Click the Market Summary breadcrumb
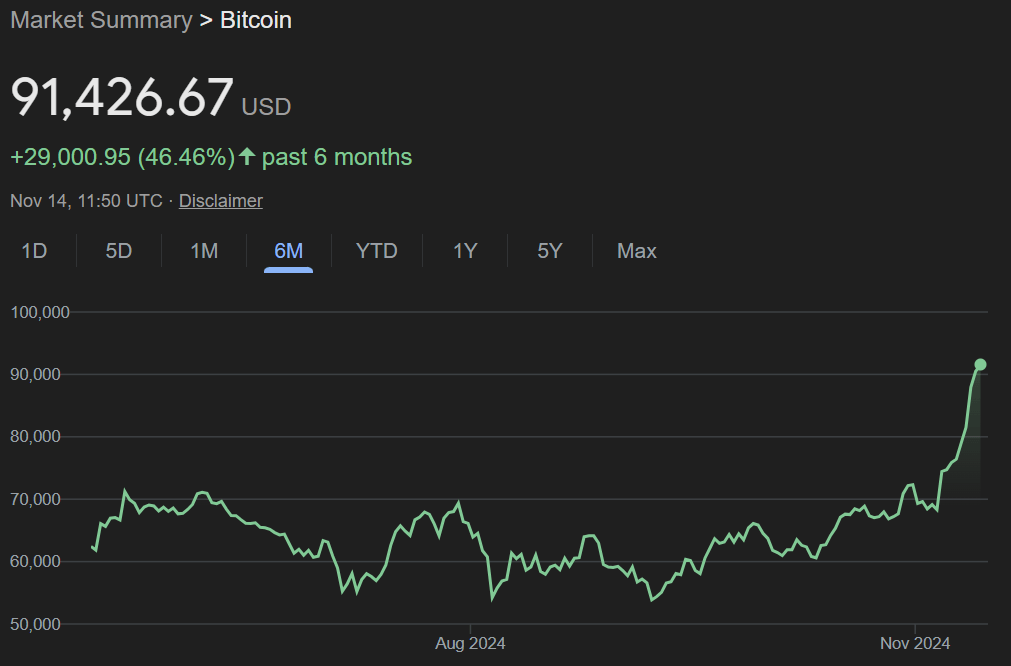The height and width of the screenshot is (666, 1011). point(100,20)
